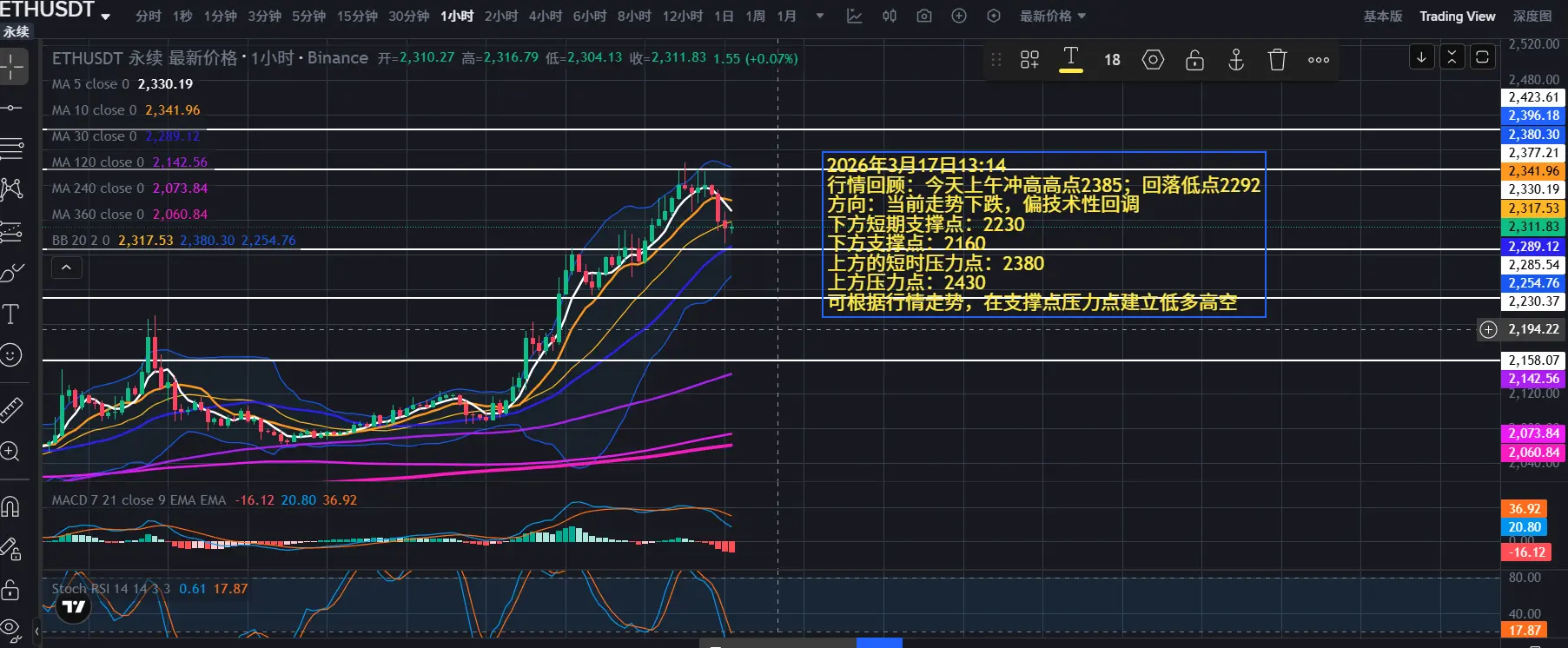The width and height of the screenshot is (1568, 648).
Task: Select the 15分钟 timeframe
Action: [x=356, y=17]
